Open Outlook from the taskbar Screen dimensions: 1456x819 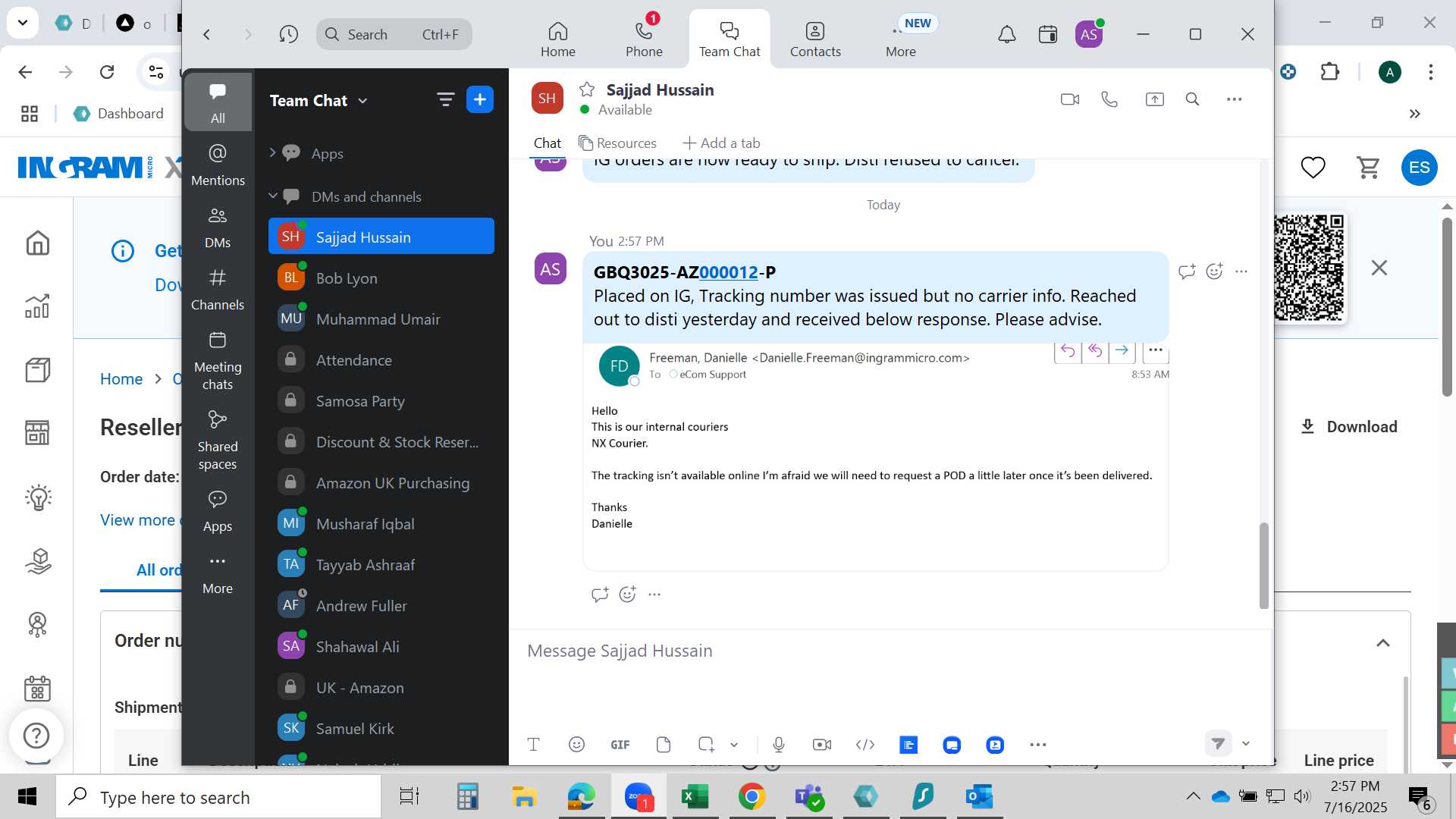[x=979, y=796]
